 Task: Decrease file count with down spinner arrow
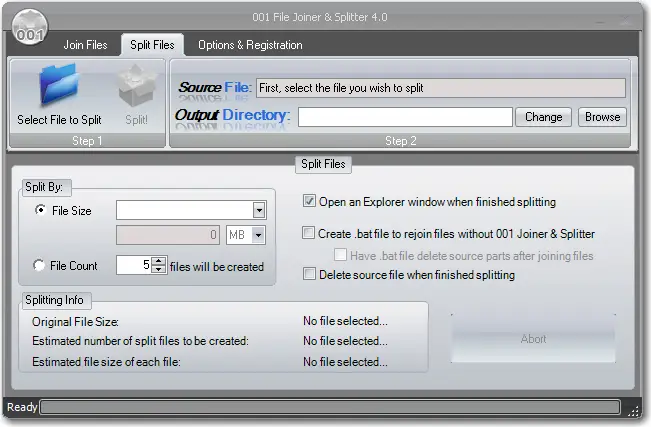[159, 269]
